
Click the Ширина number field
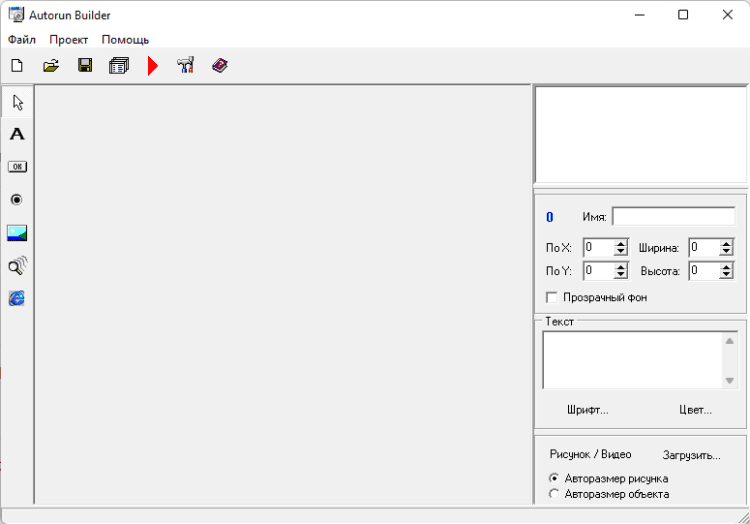705,248
